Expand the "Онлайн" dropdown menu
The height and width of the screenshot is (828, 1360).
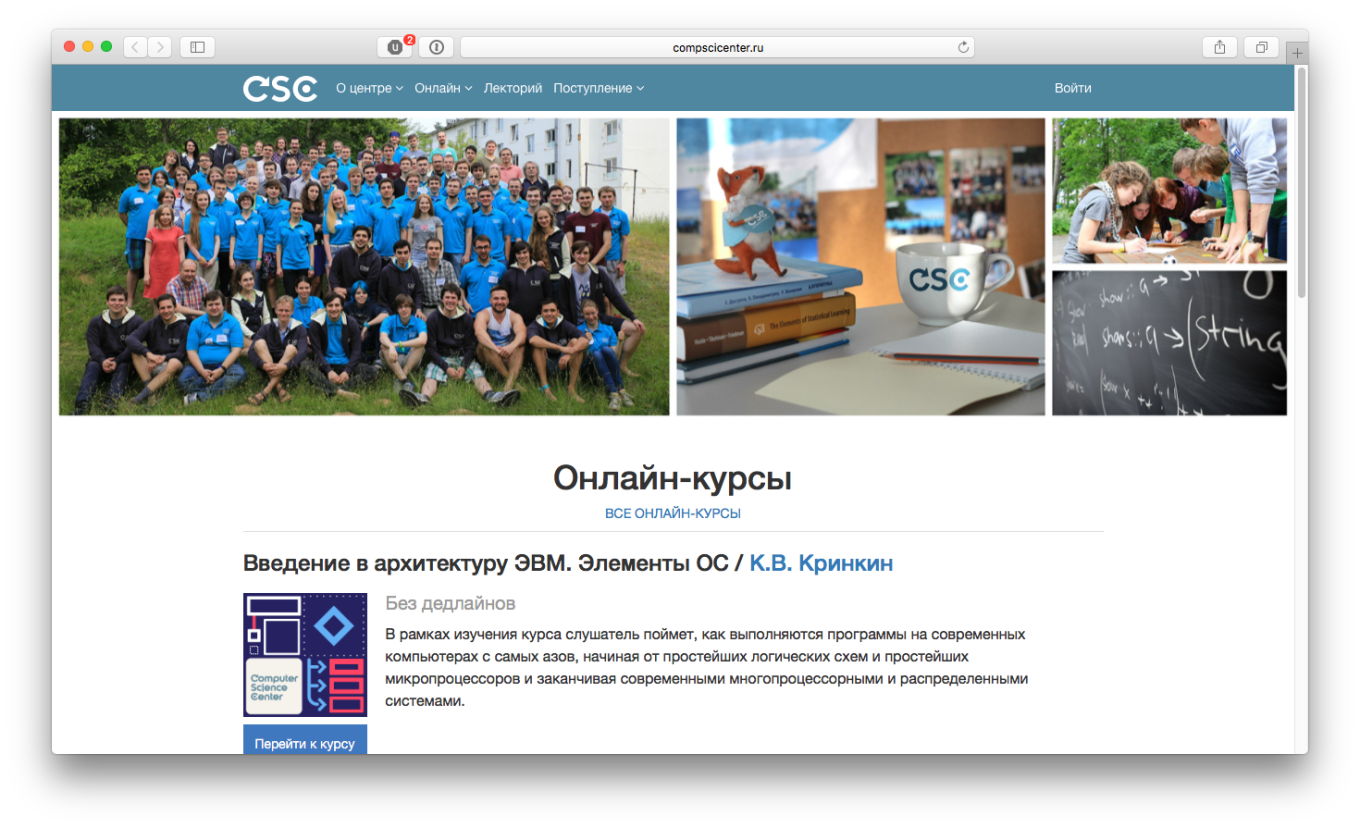[443, 88]
